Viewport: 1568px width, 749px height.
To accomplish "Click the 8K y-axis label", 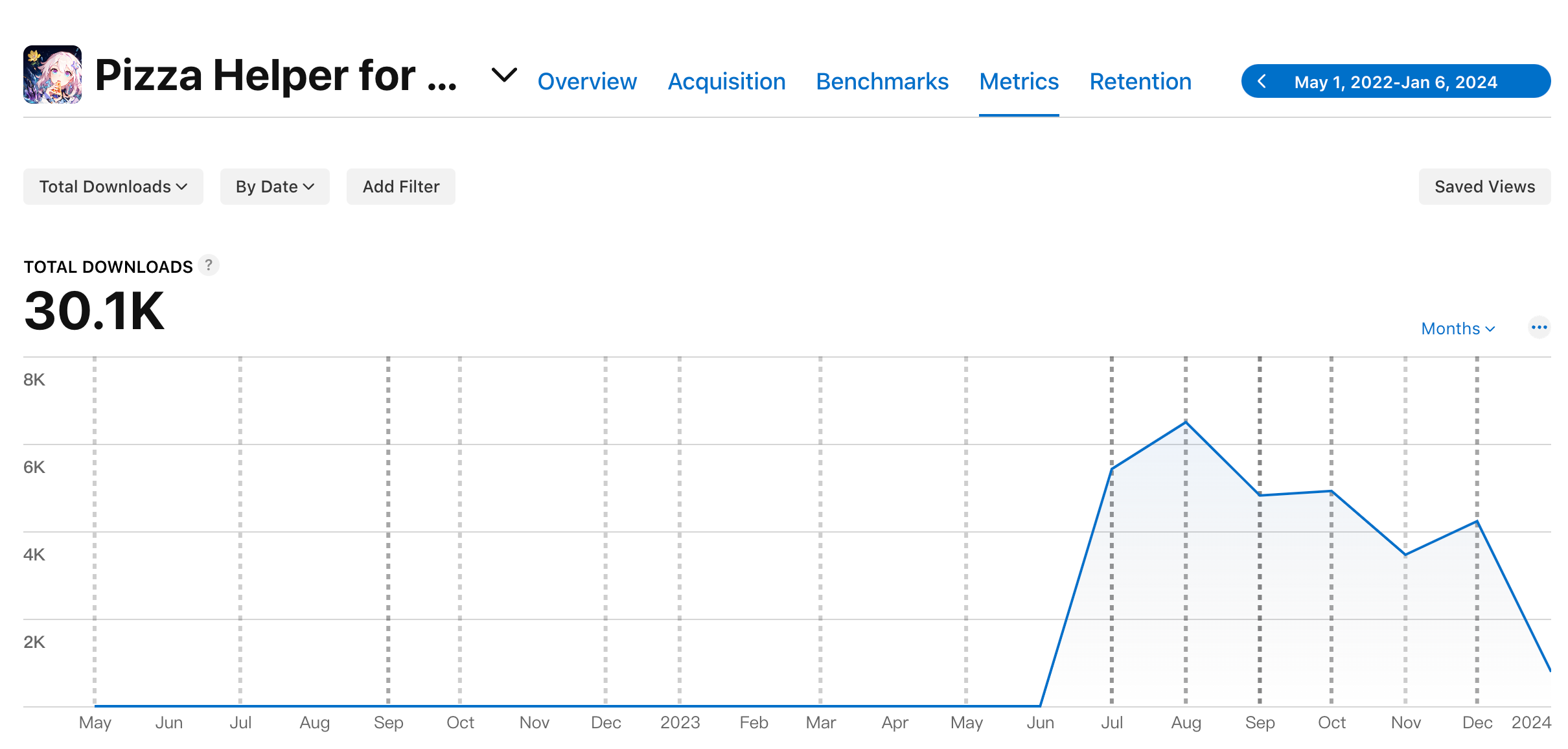I will [x=34, y=380].
